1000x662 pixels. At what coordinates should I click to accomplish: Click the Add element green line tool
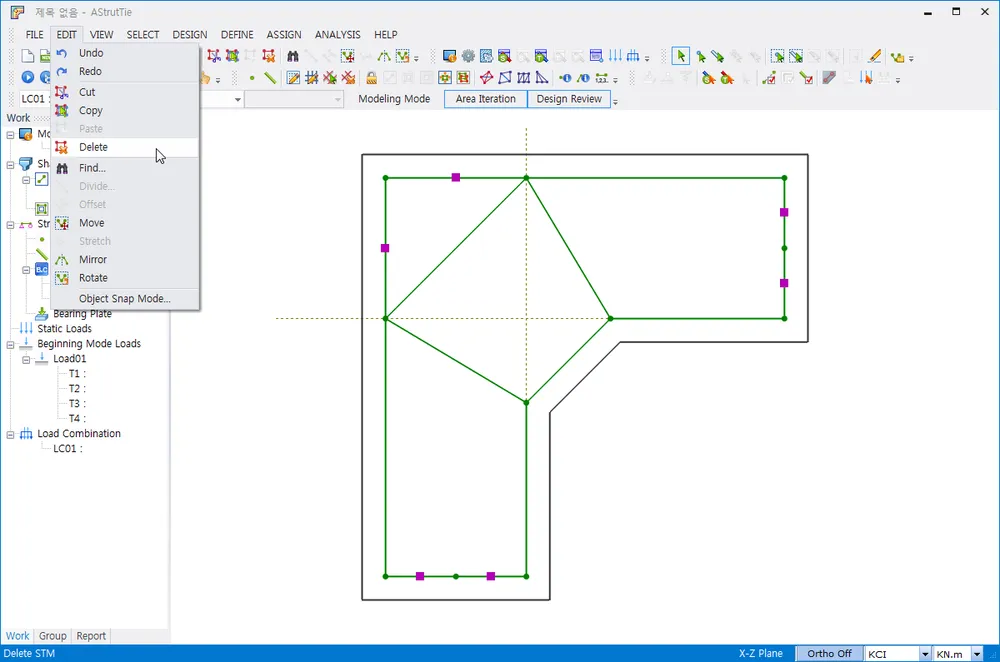point(270,78)
